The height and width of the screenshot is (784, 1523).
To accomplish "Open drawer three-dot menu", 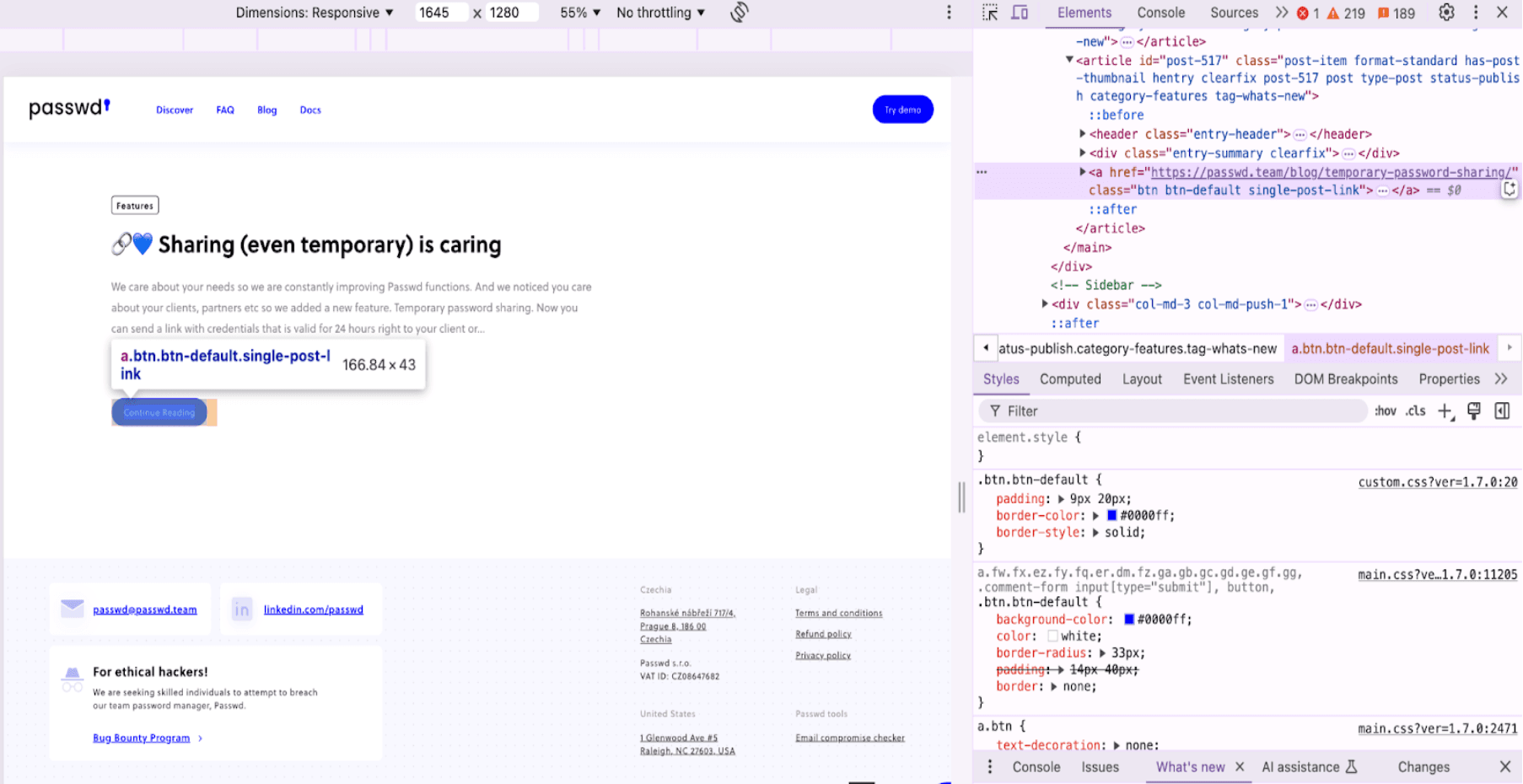I will [x=990, y=767].
